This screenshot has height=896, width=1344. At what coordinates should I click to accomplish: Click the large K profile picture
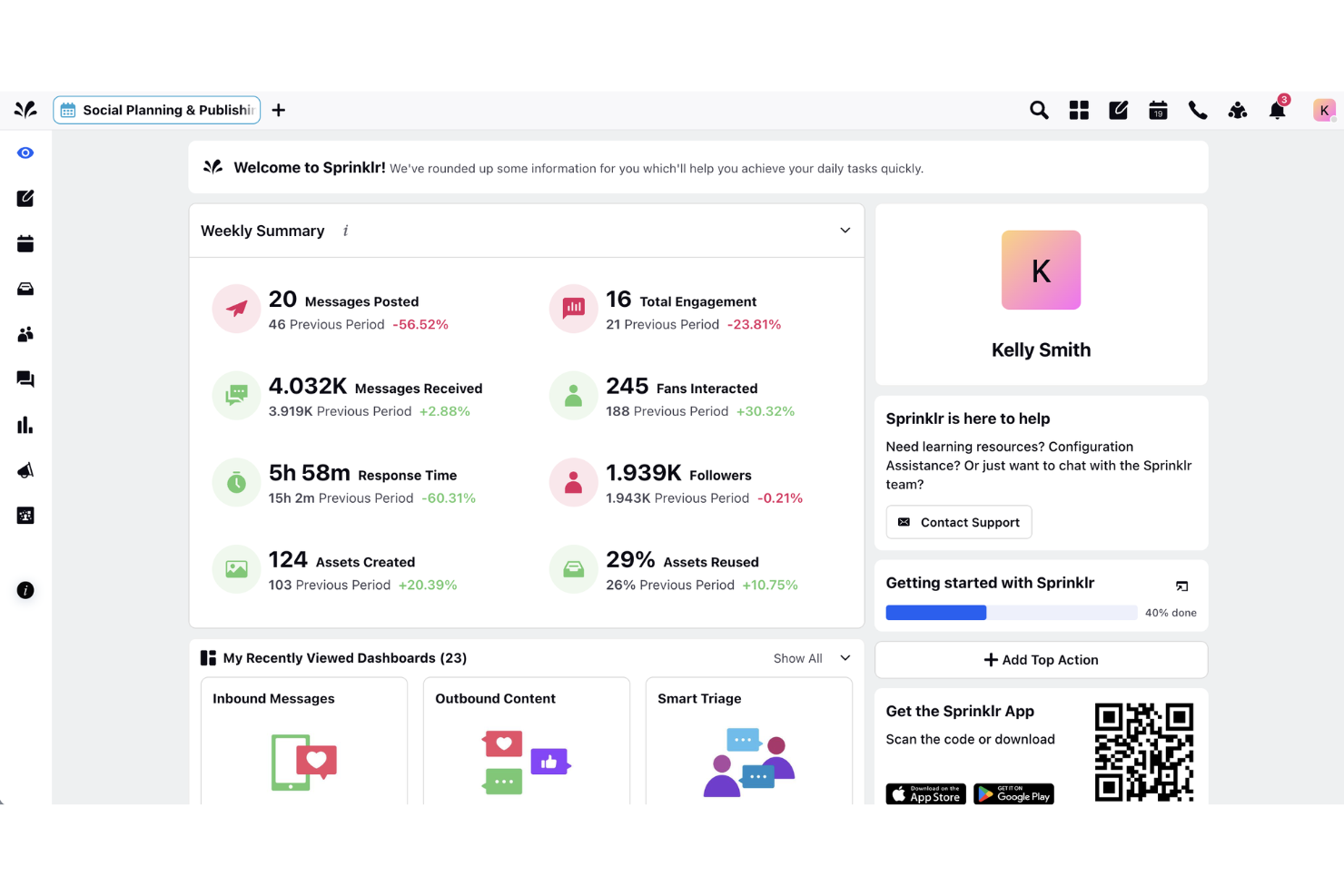tap(1042, 270)
